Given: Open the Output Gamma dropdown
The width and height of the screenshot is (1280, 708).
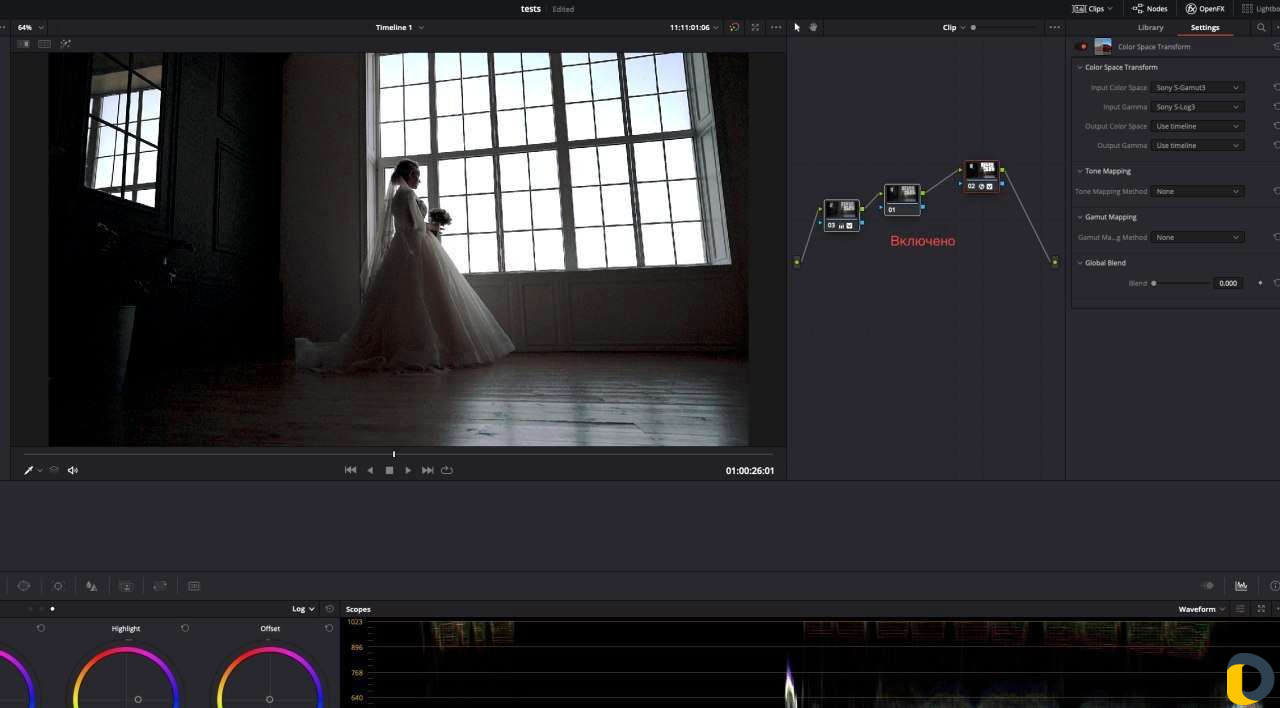Looking at the screenshot, I should (x=1197, y=145).
